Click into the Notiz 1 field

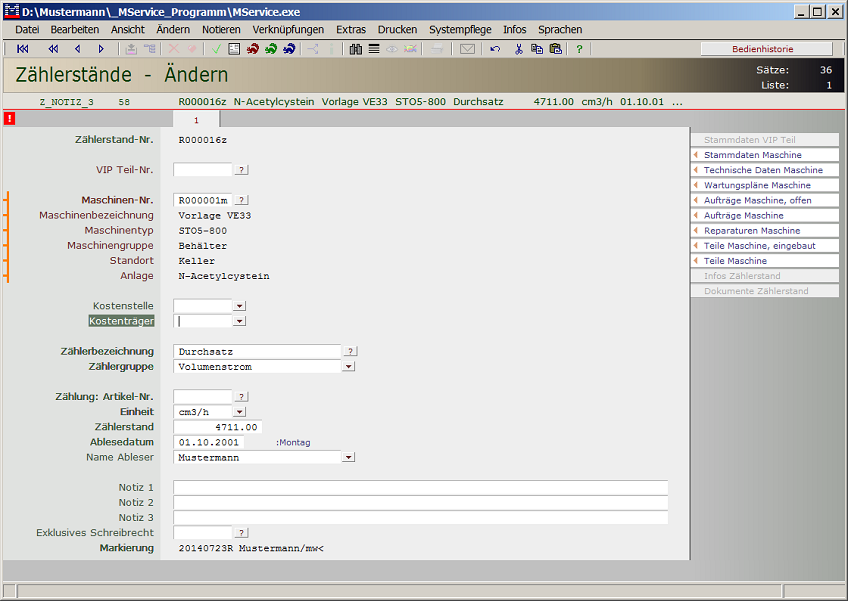(420, 487)
